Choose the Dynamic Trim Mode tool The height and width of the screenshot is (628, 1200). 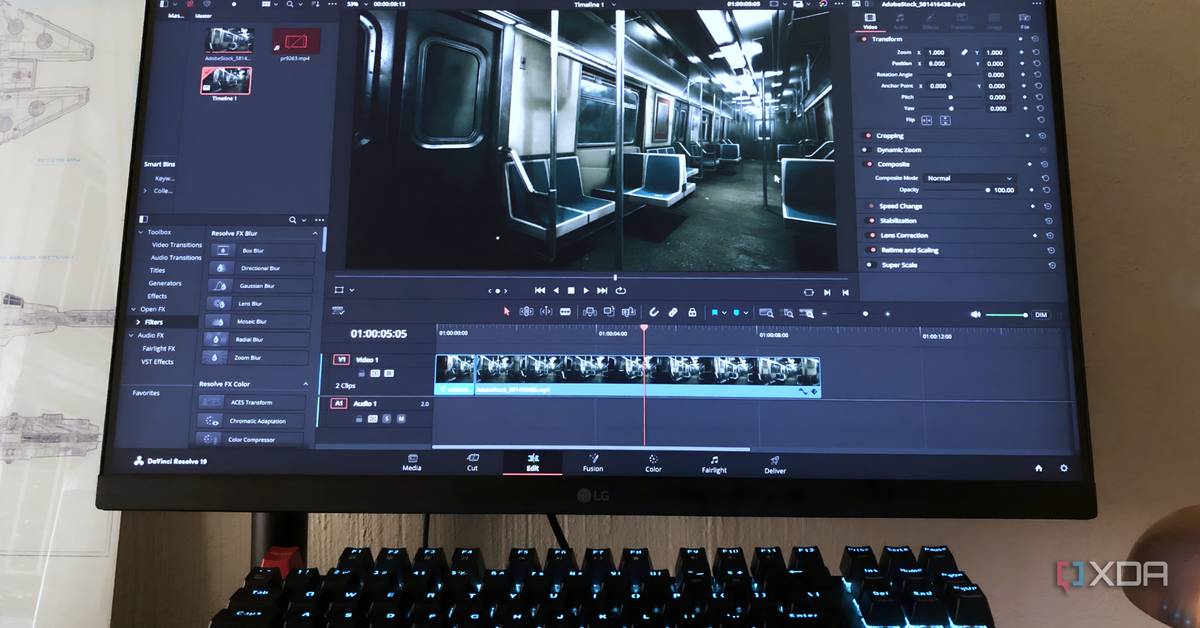click(546, 312)
